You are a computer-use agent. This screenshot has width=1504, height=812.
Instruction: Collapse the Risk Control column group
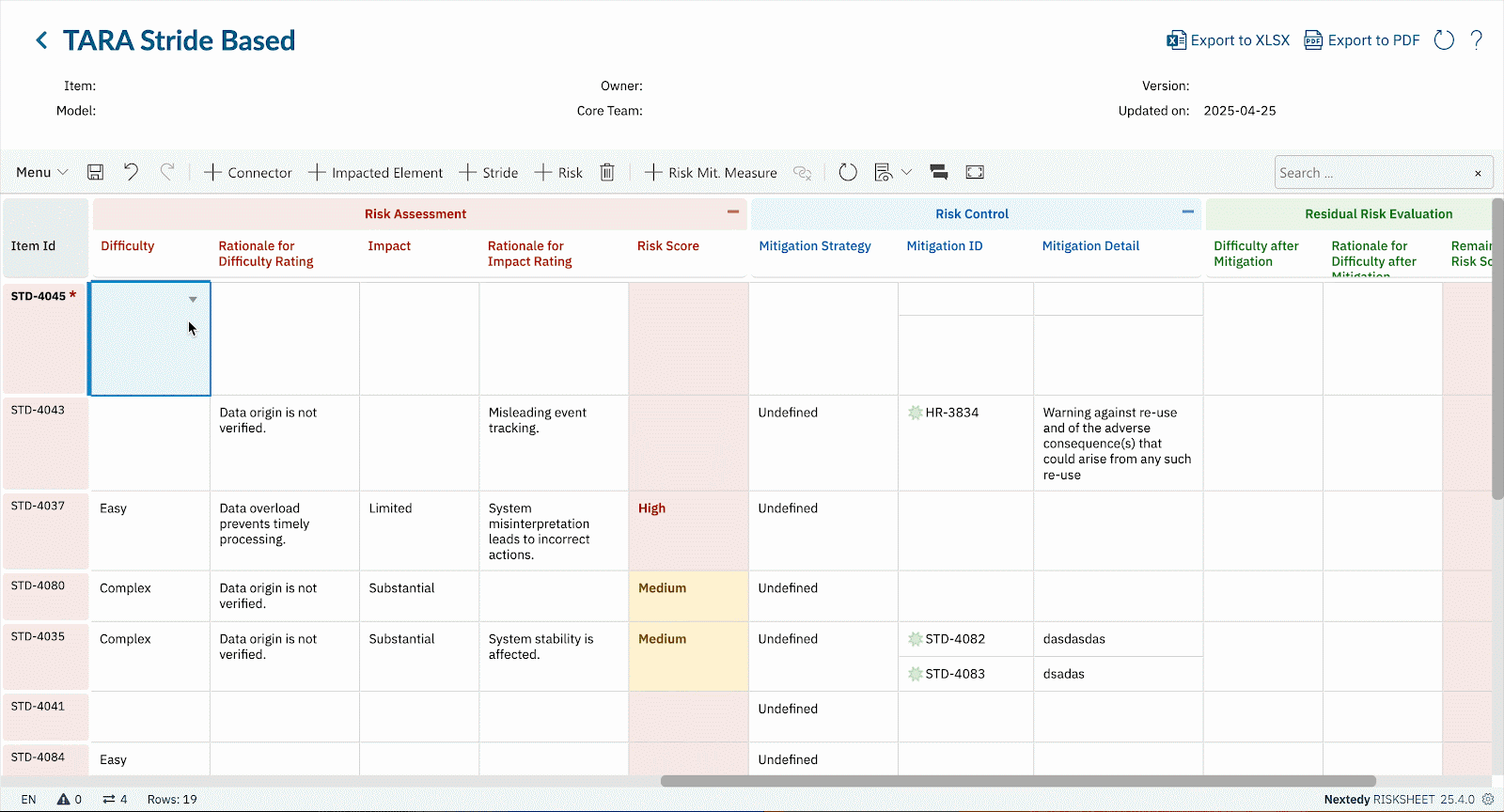coord(1188,212)
